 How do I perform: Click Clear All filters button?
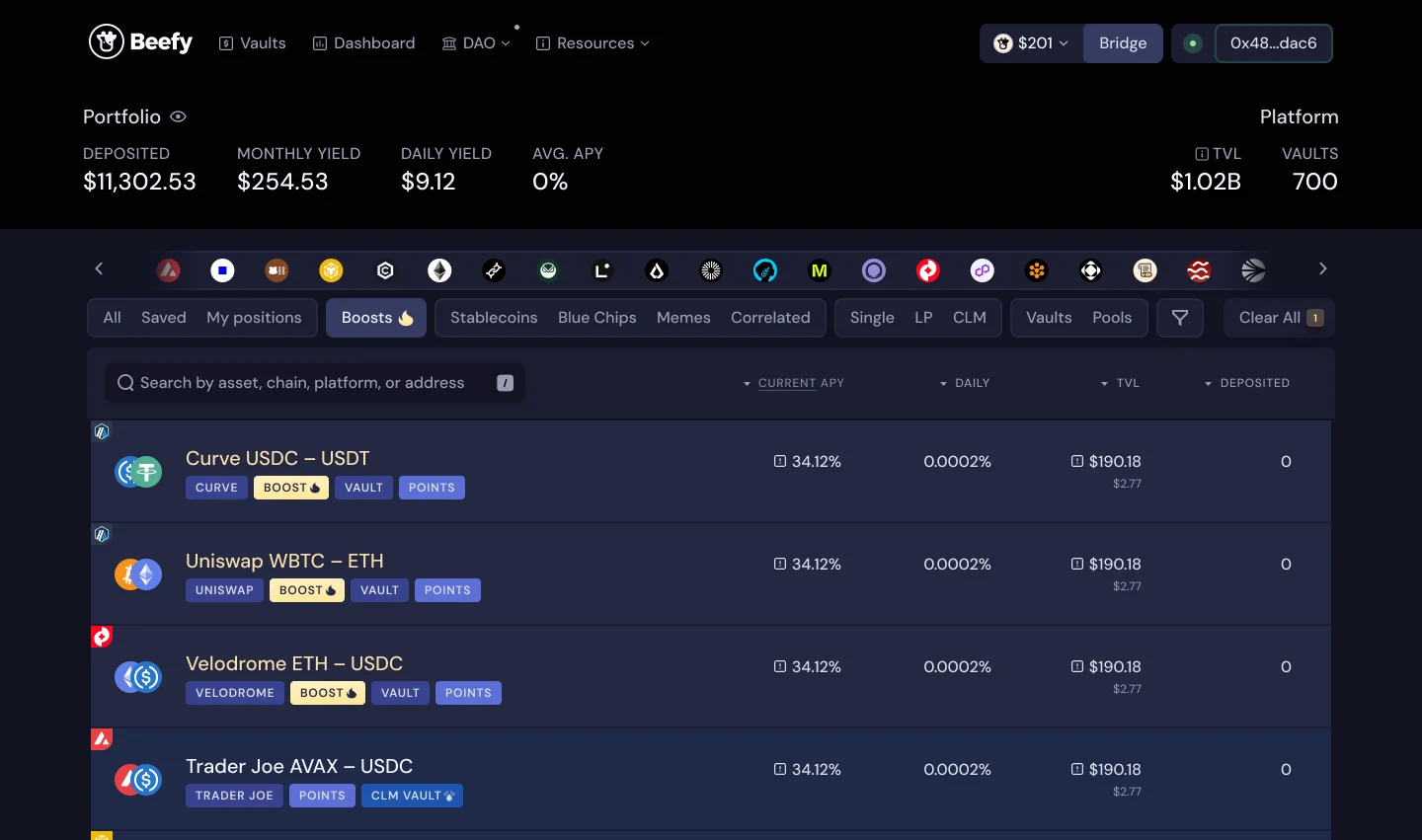[x=1279, y=318]
